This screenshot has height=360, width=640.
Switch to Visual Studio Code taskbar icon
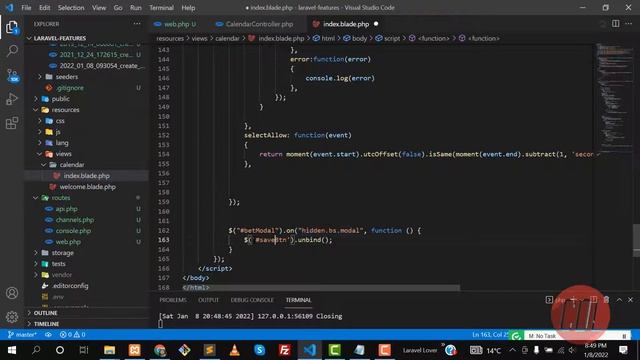point(309,350)
